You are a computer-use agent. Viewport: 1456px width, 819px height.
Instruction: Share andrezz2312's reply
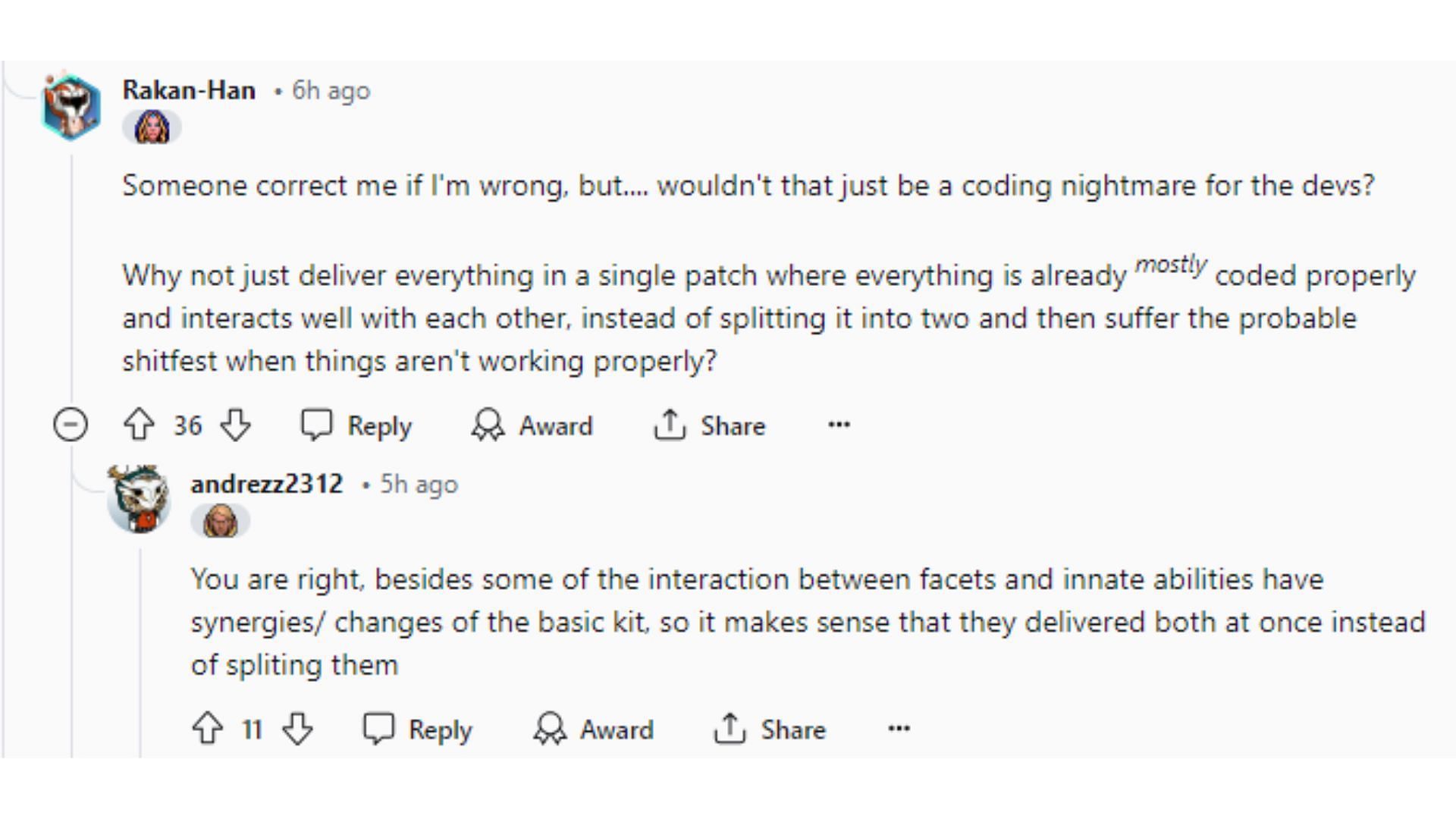[770, 730]
